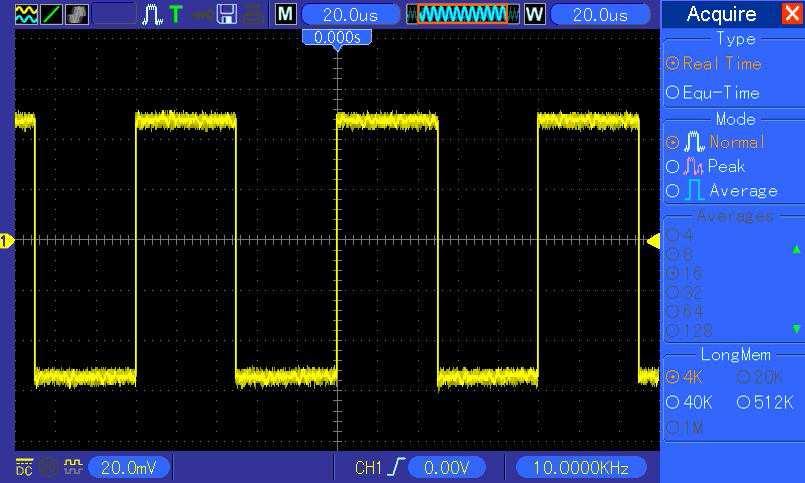Select the dimmed 1M memory option
This screenshot has width=805, height=483.
click(684, 427)
